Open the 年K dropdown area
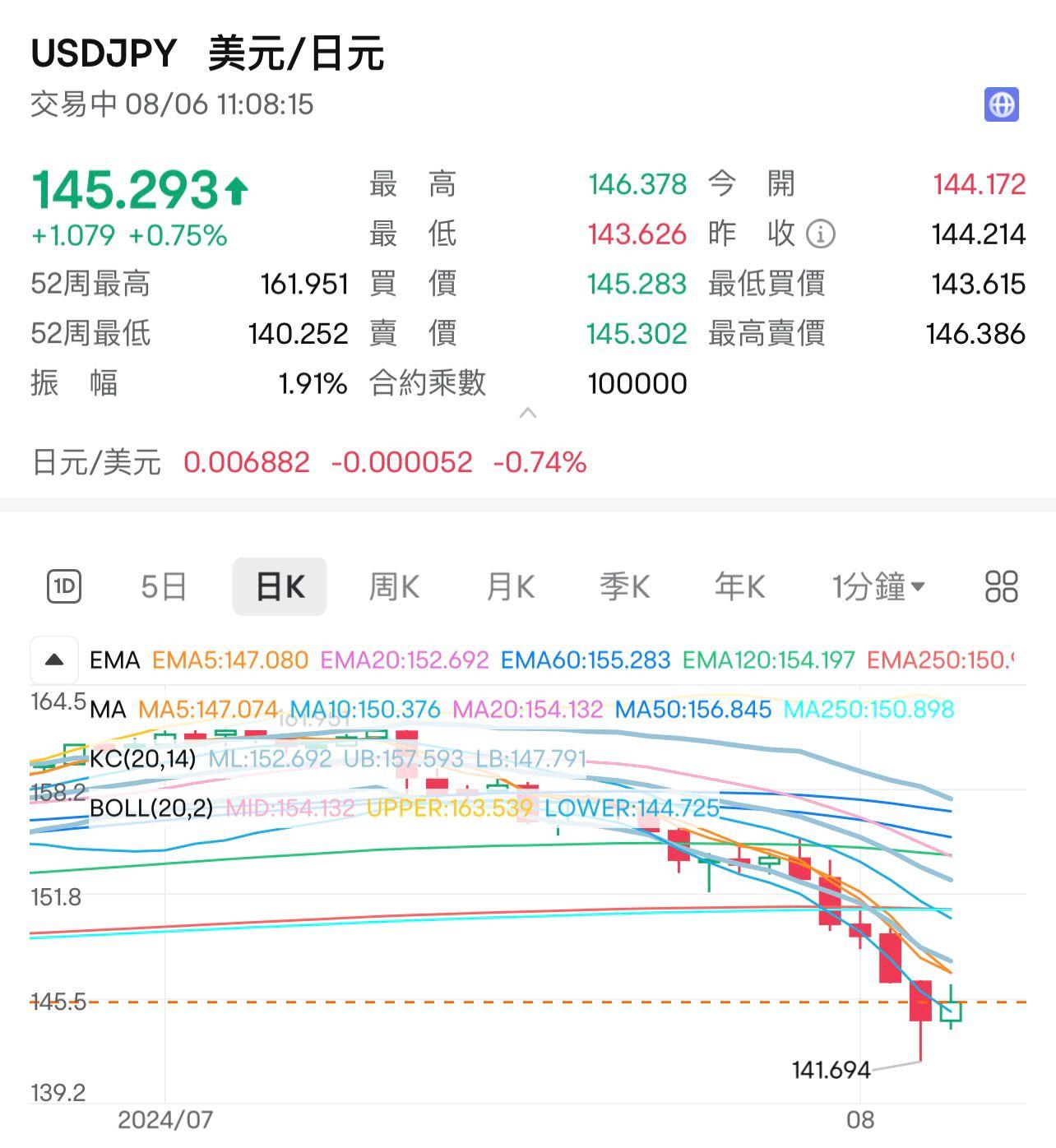Image resolution: width=1056 pixels, height=1148 pixels. [739, 586]
